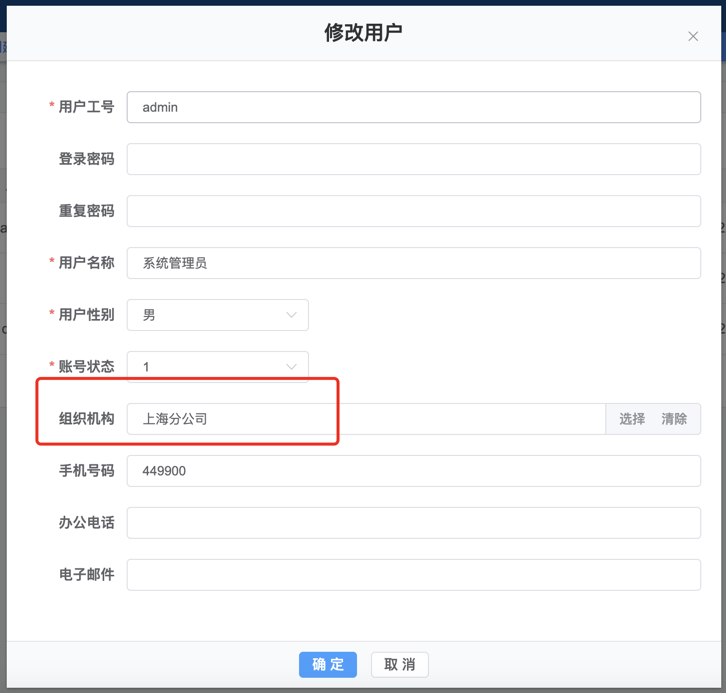Select the 用户名称 field showing 系统管理员
Viewport: 726px width, 693px height.
(x=413, y=263)
